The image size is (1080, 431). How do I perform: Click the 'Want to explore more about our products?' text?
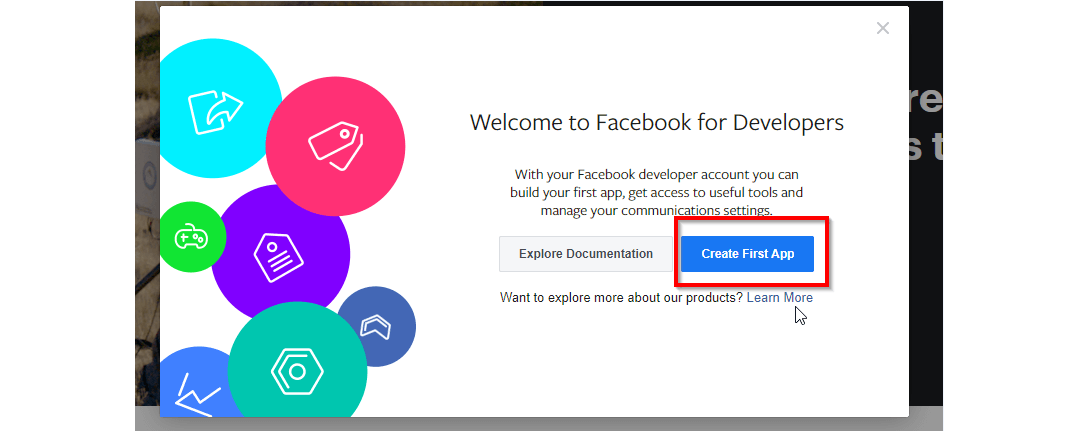tap(621, 297)
